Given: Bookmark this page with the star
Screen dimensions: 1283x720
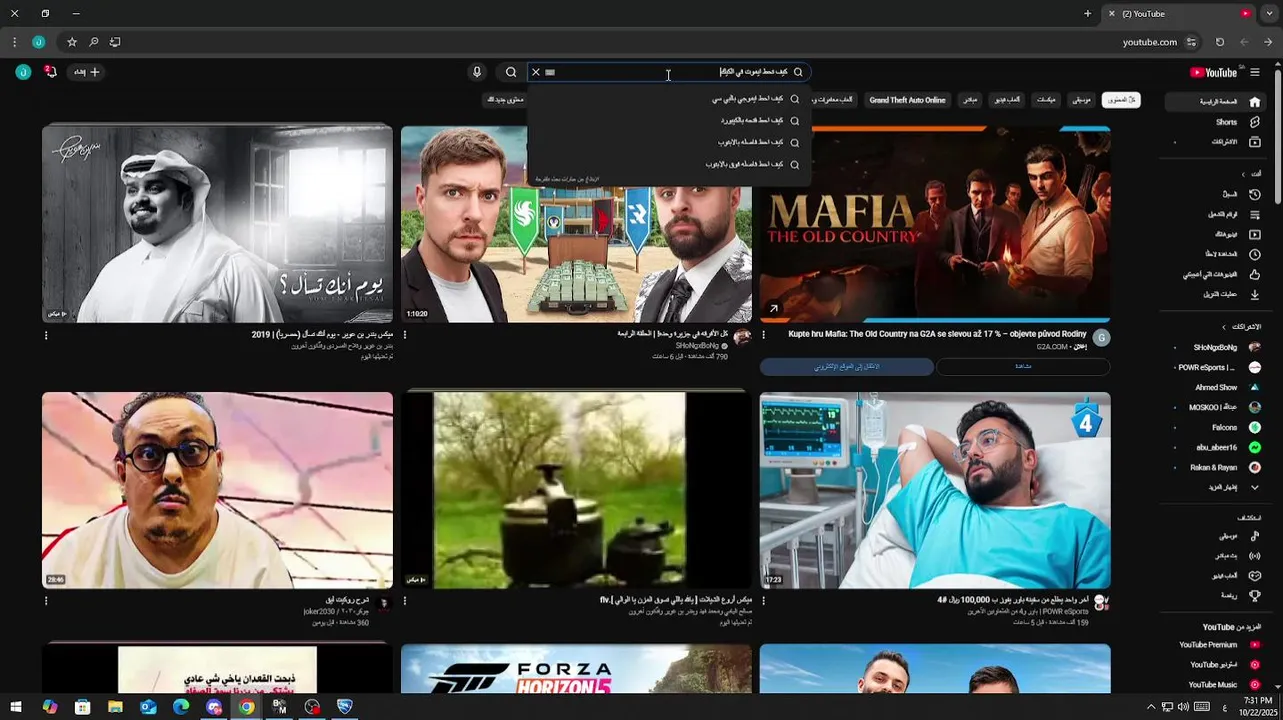Looking at the screenshot, I should click(x=72, y=42).
